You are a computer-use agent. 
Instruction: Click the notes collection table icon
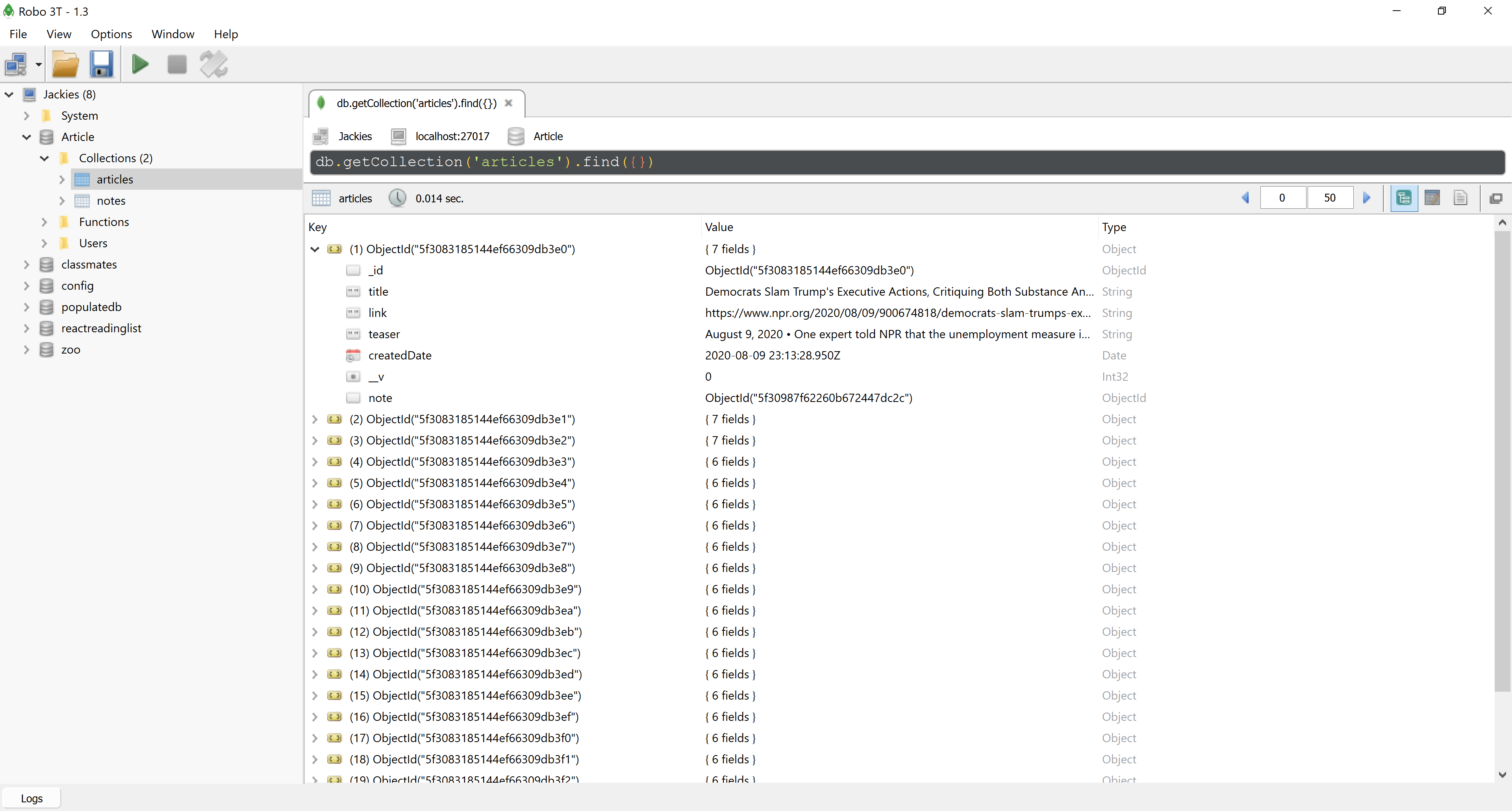click(82, 201)
